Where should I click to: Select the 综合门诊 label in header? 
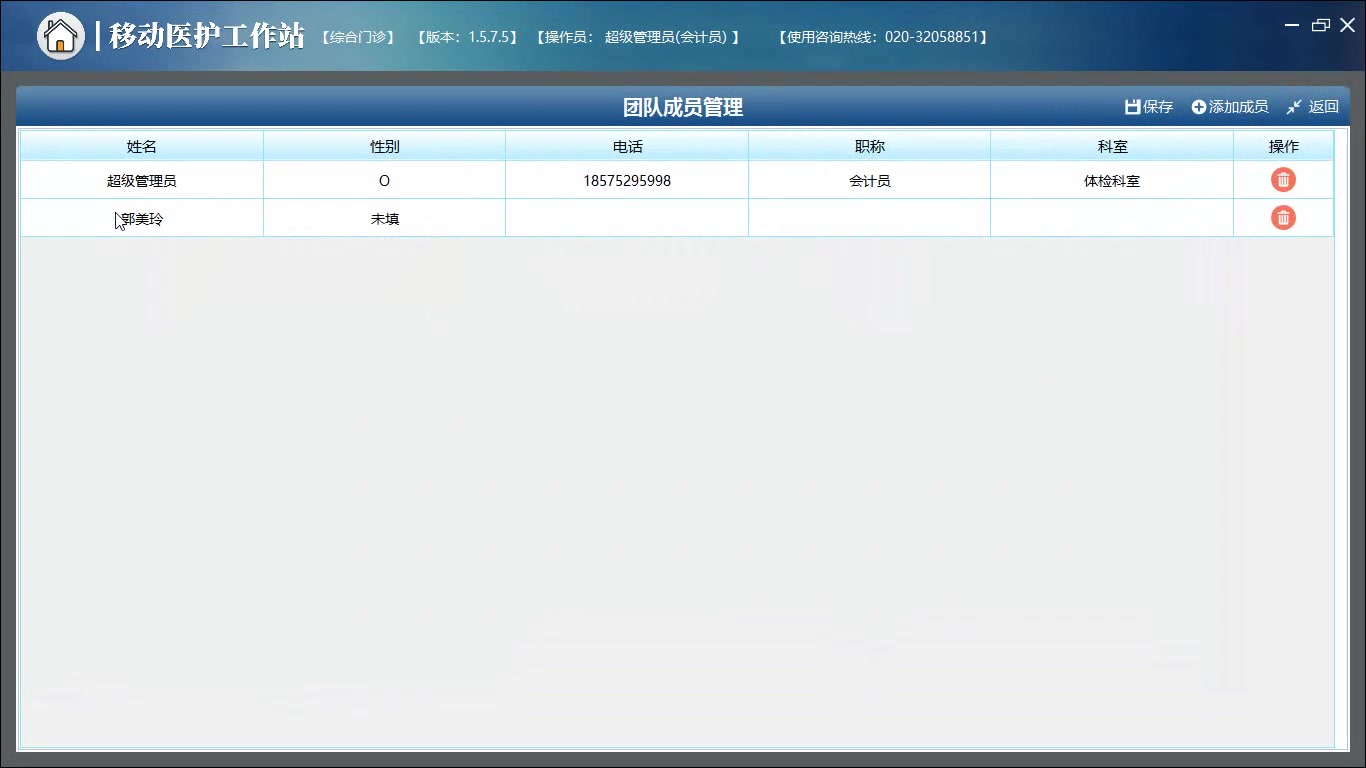click(x=358, y=37)
